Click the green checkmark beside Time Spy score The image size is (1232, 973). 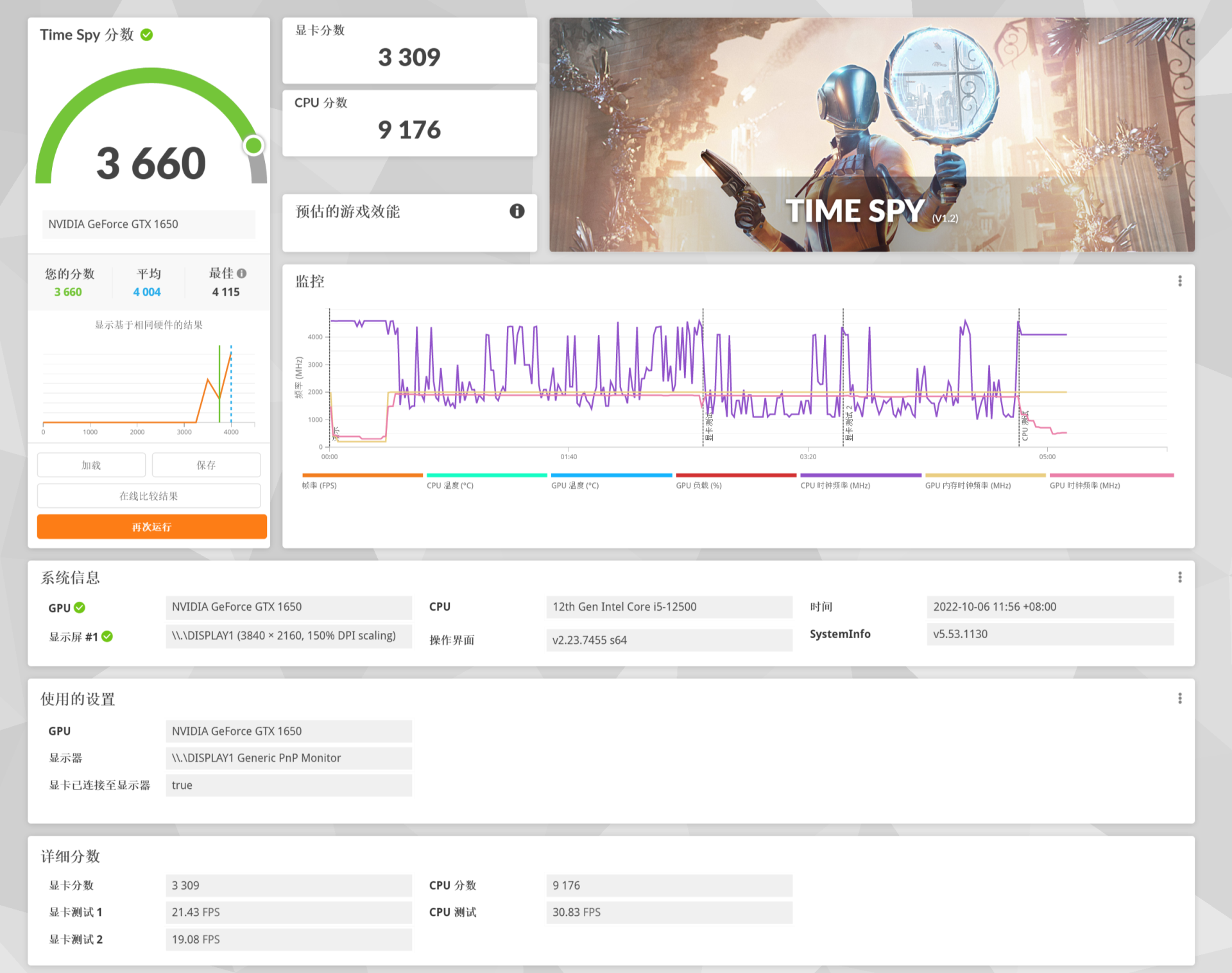146,35
